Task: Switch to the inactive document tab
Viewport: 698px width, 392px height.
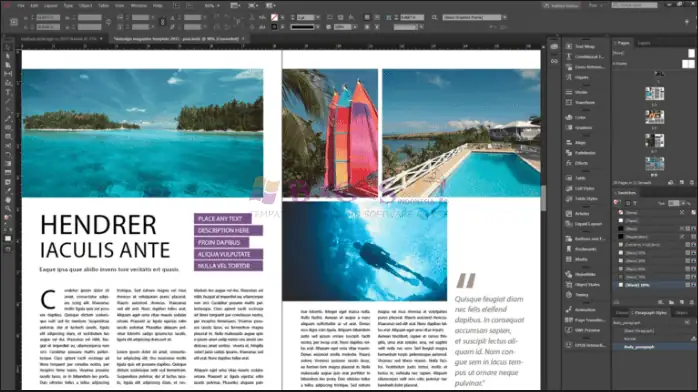Action: [x=61, y=39]
